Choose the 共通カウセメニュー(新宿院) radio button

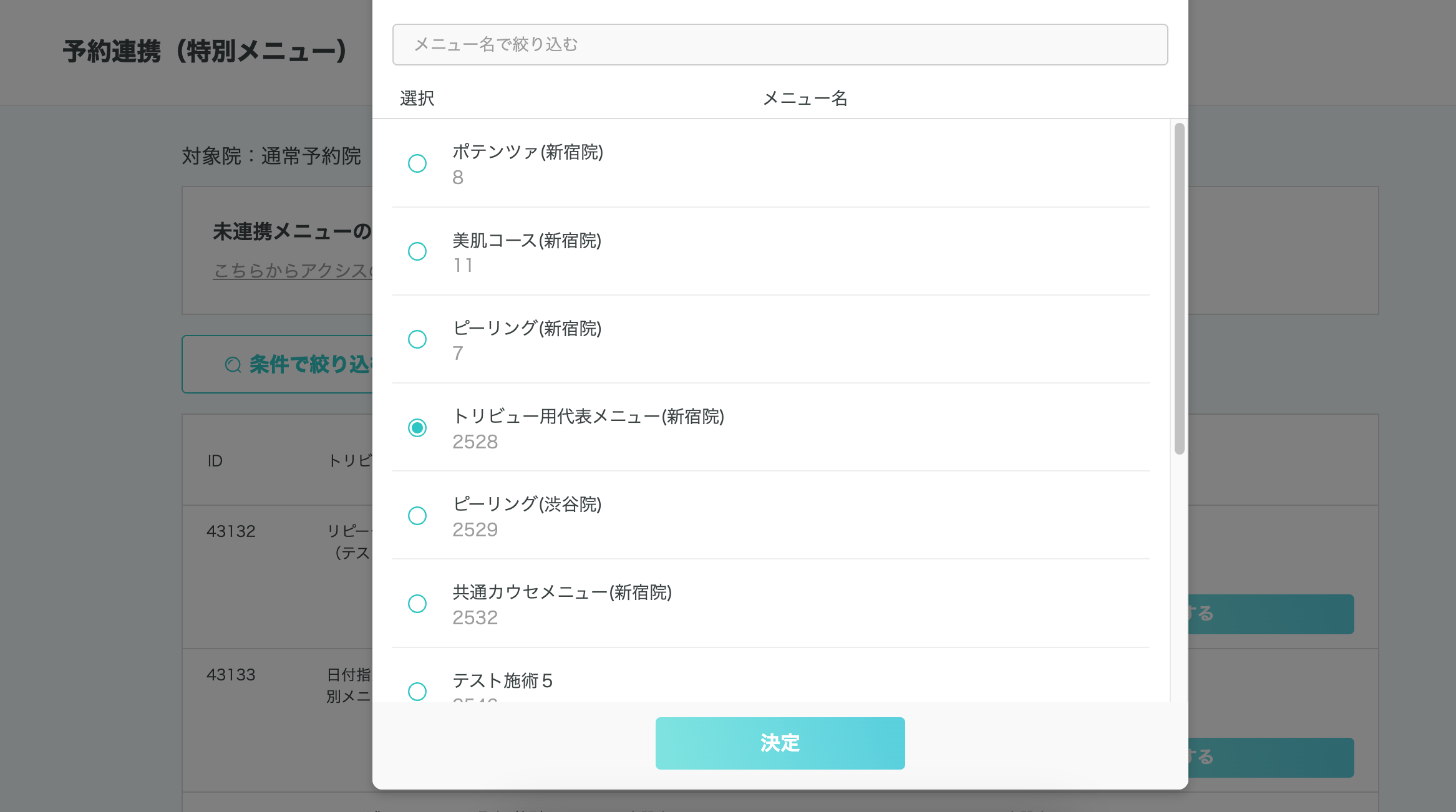coord(417,604)
